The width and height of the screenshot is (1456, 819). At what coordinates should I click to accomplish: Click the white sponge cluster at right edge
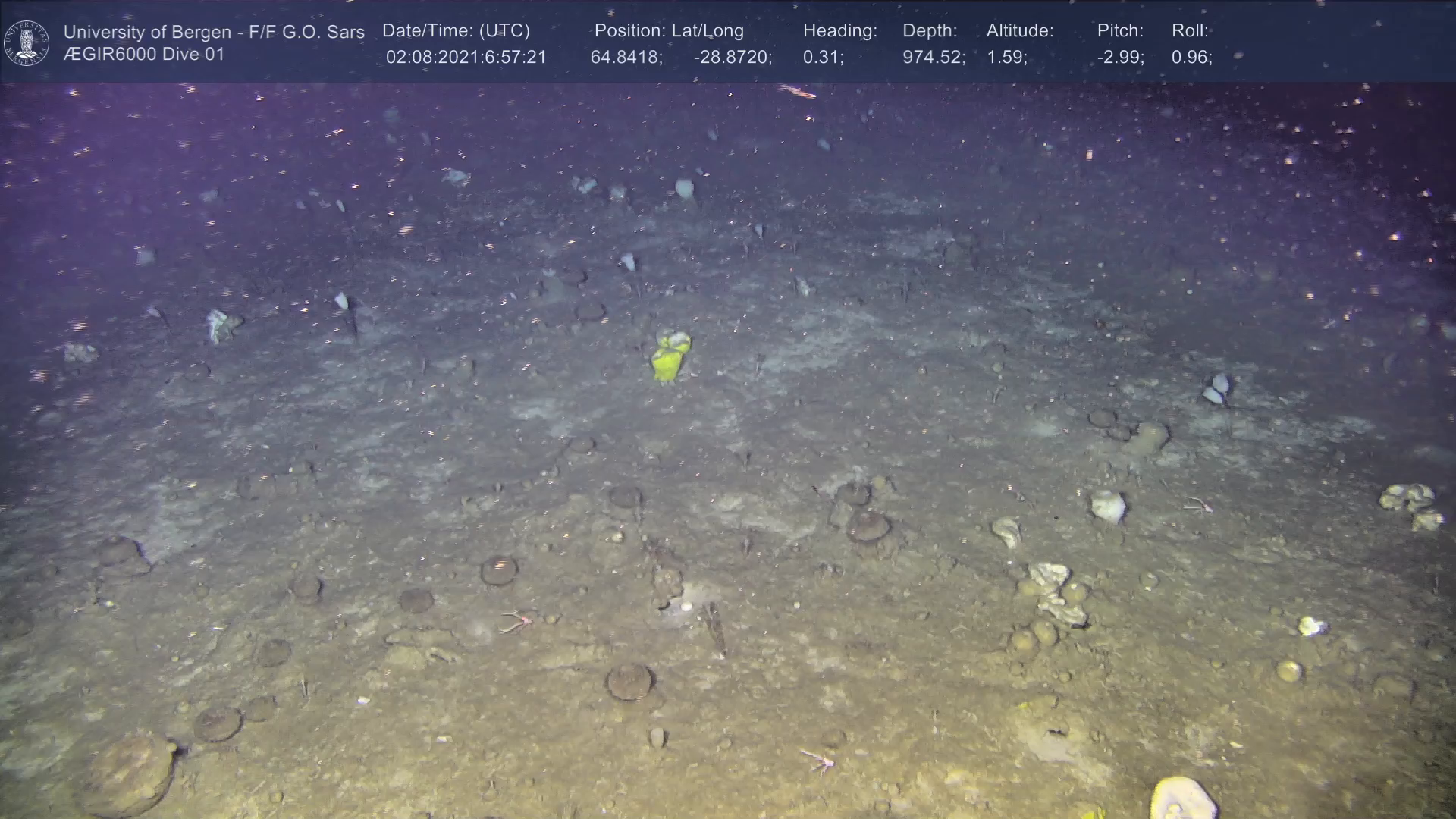click(x=1411, y=506)
